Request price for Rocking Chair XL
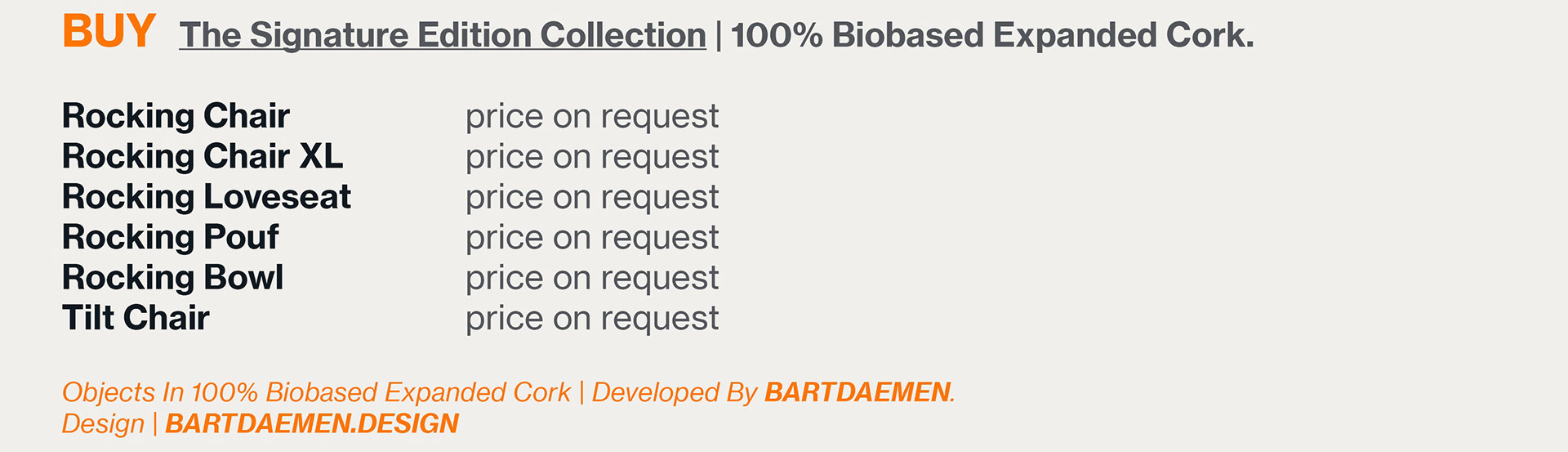1568x452 pixels. [x=592, y=157]
